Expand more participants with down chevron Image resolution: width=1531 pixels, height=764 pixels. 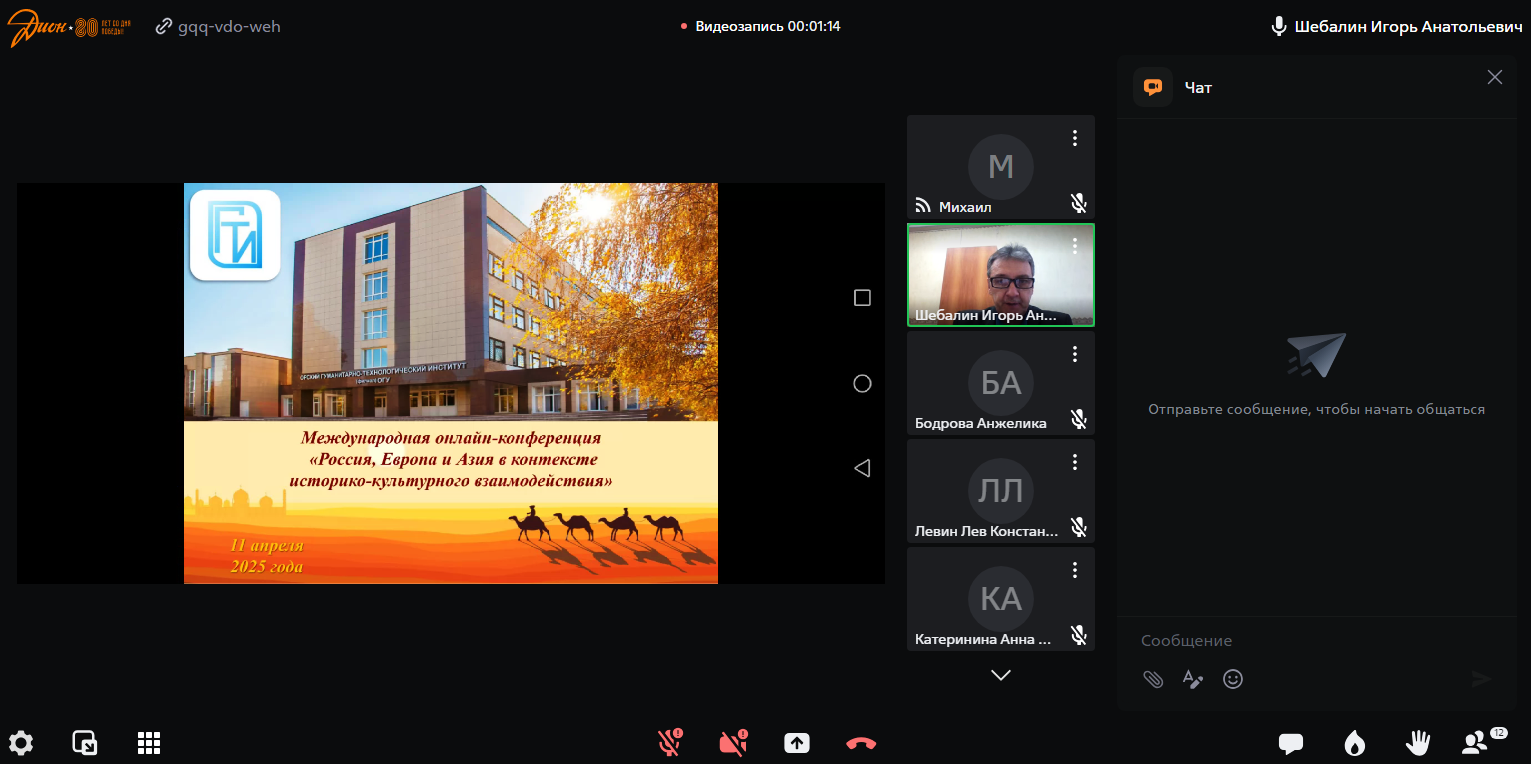pyautogui.click(x=1001, y=675)
